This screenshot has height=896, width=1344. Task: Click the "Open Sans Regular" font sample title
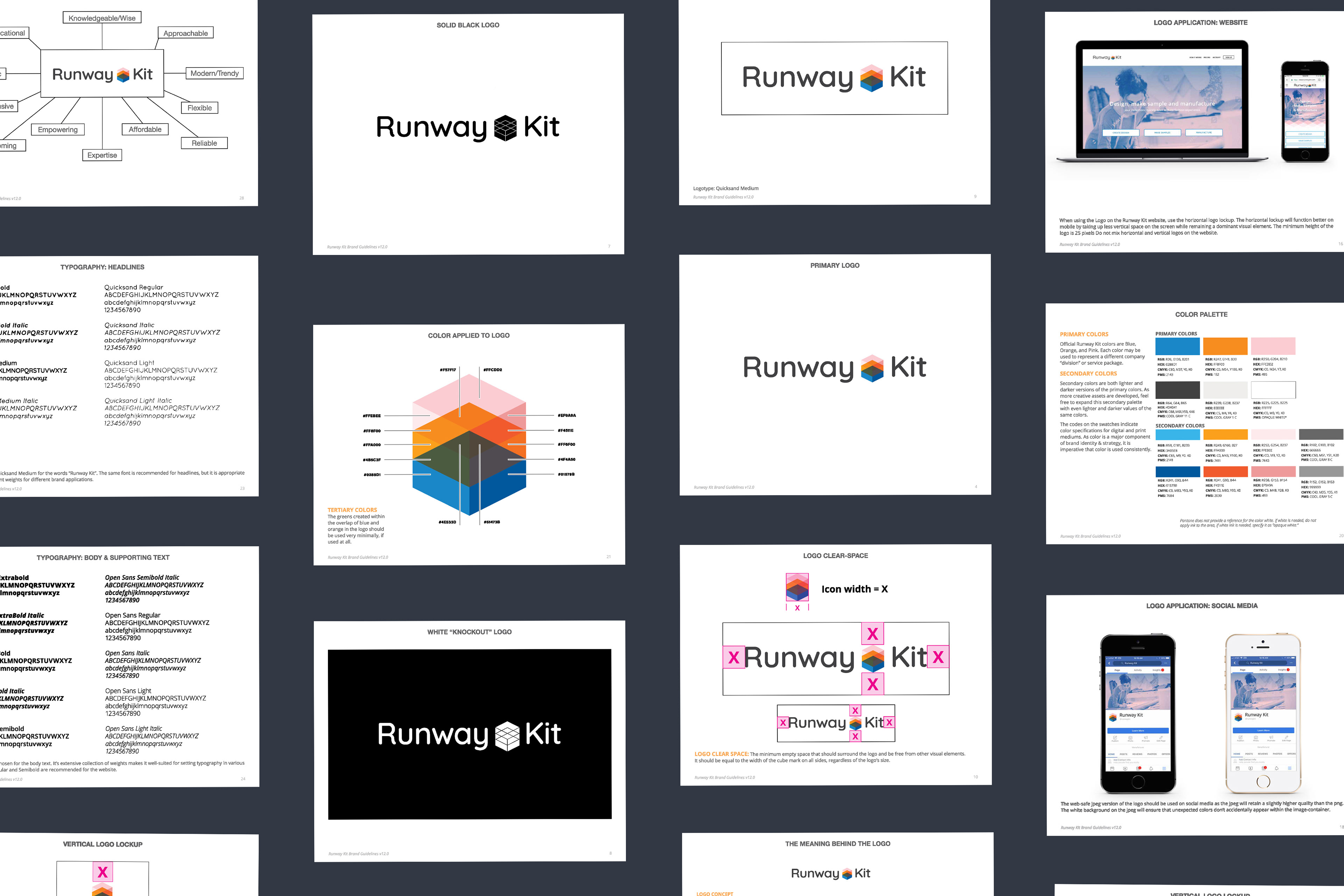(133, 615)
